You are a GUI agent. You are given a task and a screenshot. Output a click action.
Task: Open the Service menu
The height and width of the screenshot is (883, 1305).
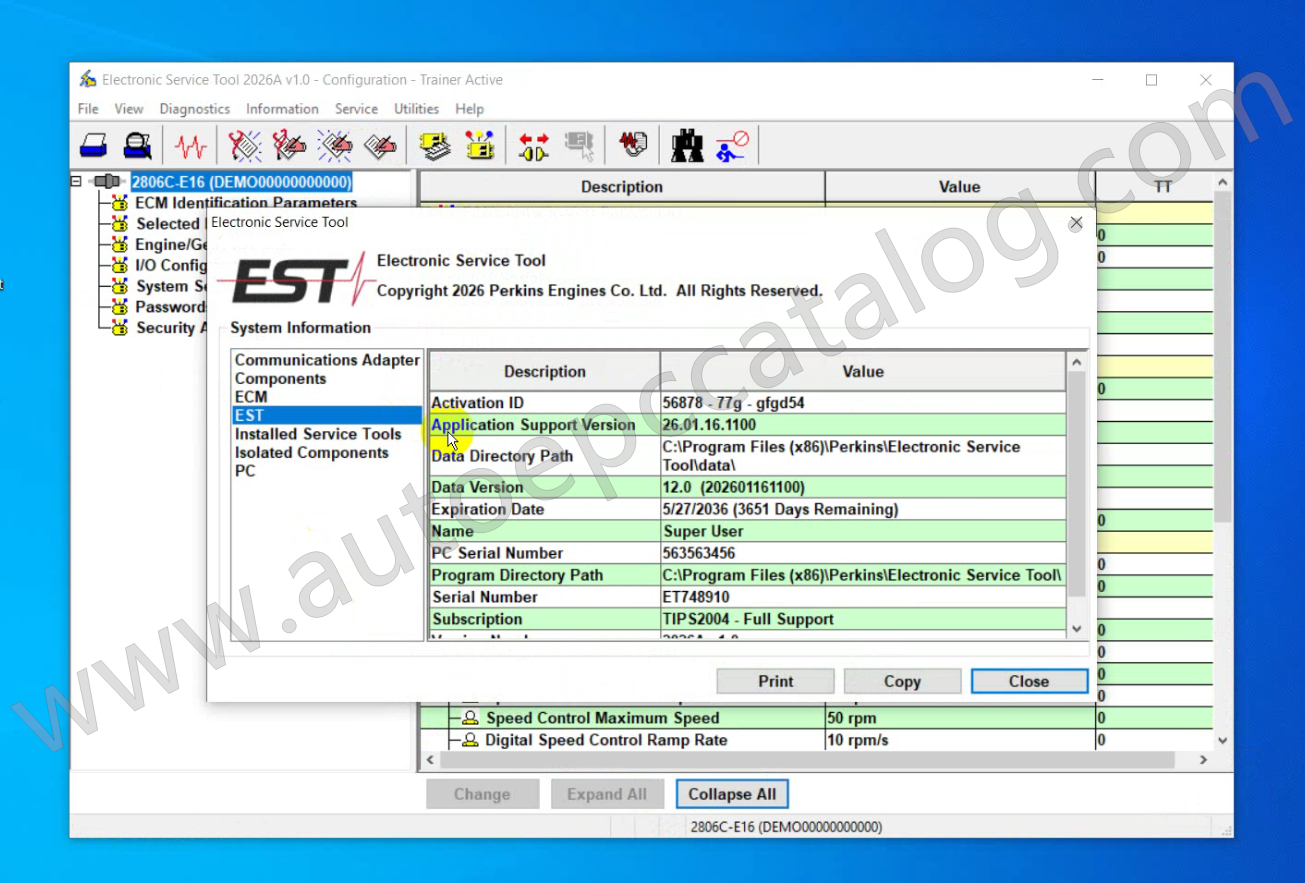(x=356, y=109)
